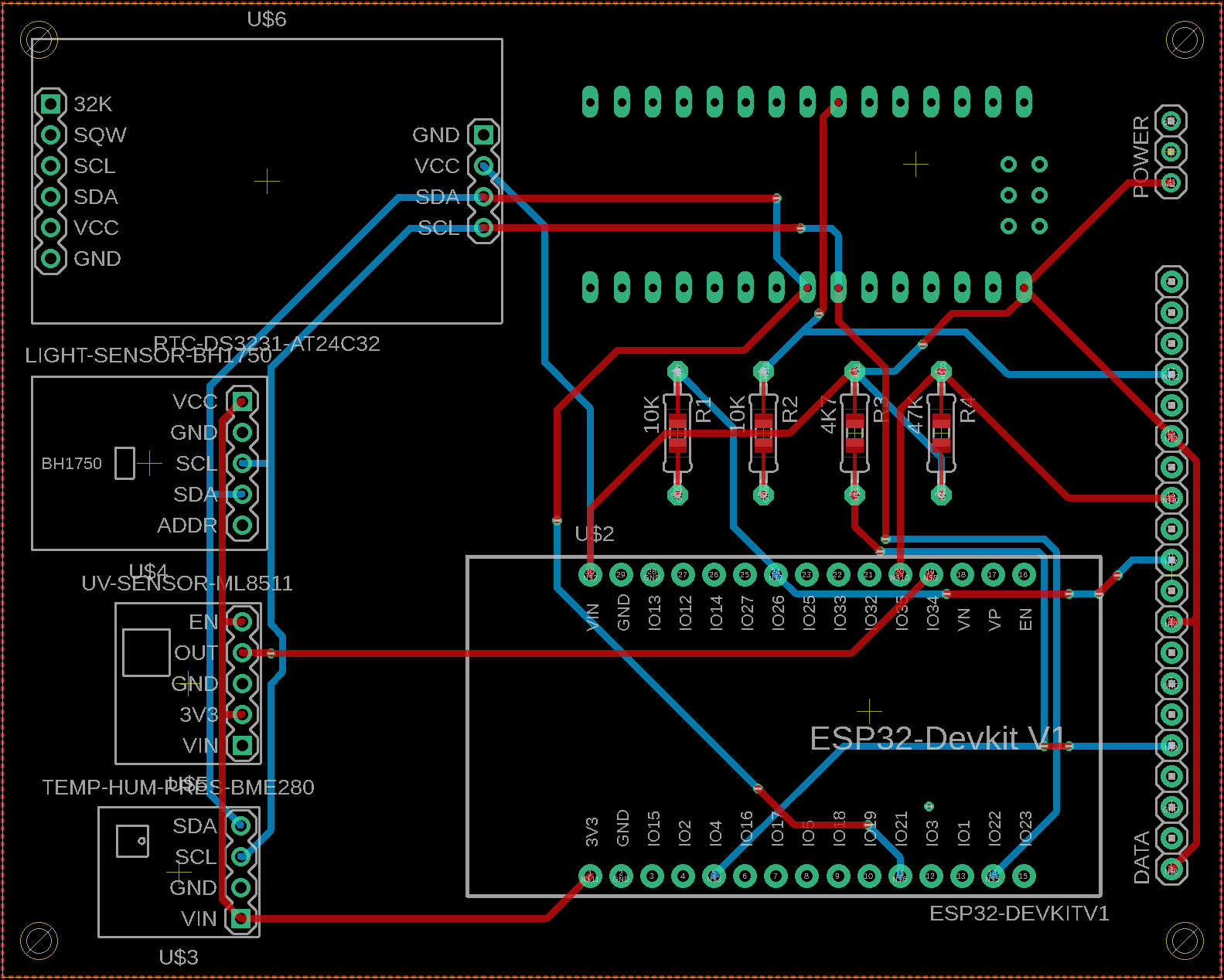The image size is (1224, 980).
Task: Select the 4K7 value label
Action: coord(828,414)
